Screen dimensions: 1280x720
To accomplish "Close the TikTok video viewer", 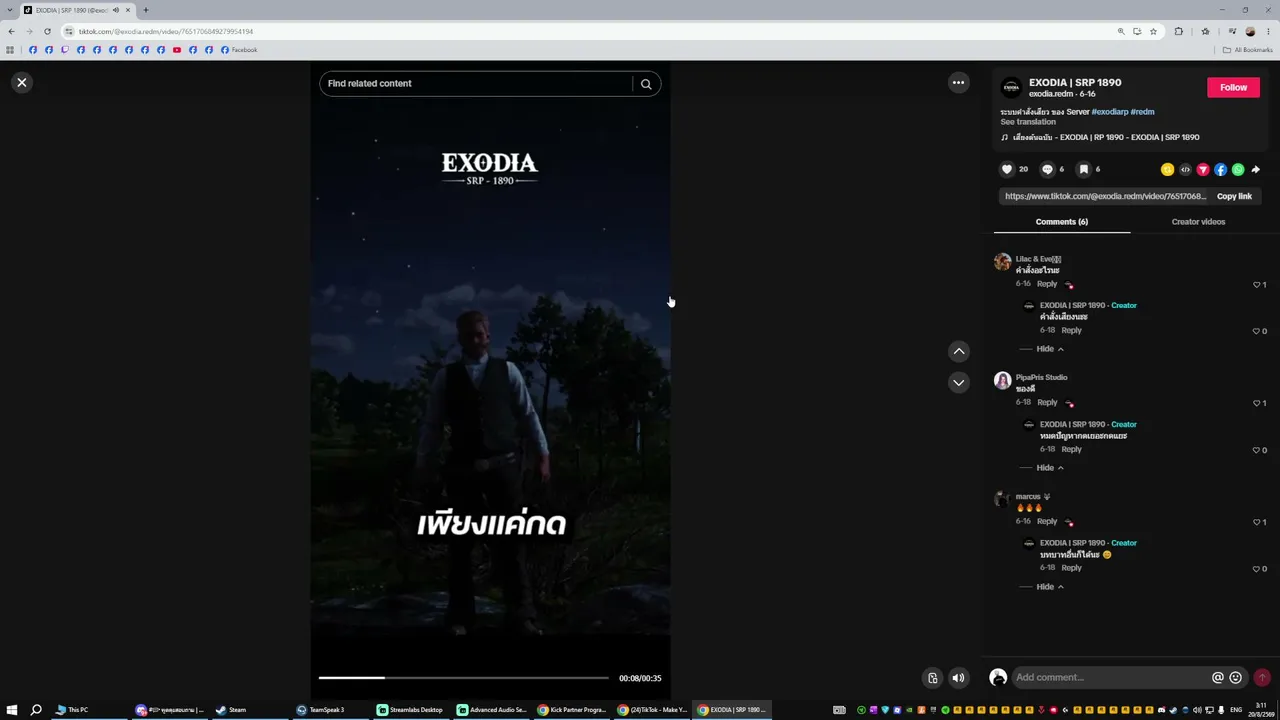I will coord(22,83).
